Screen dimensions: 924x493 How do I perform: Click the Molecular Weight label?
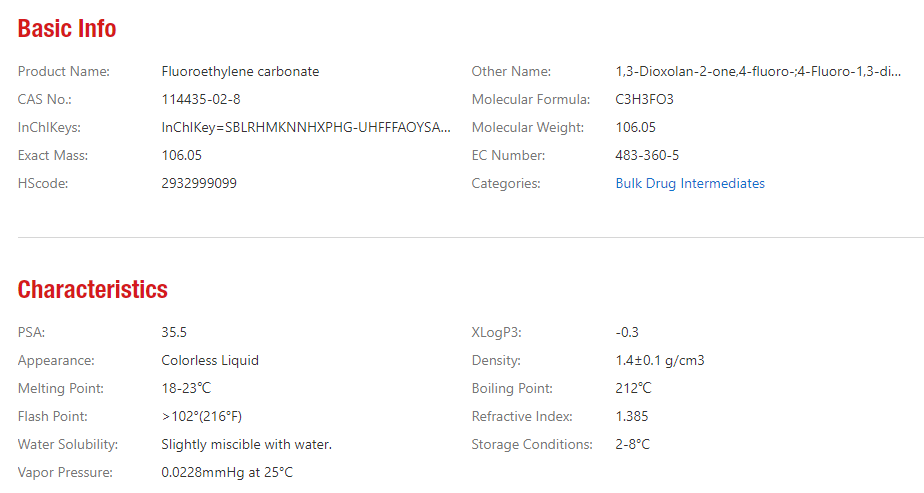[522, 127]
